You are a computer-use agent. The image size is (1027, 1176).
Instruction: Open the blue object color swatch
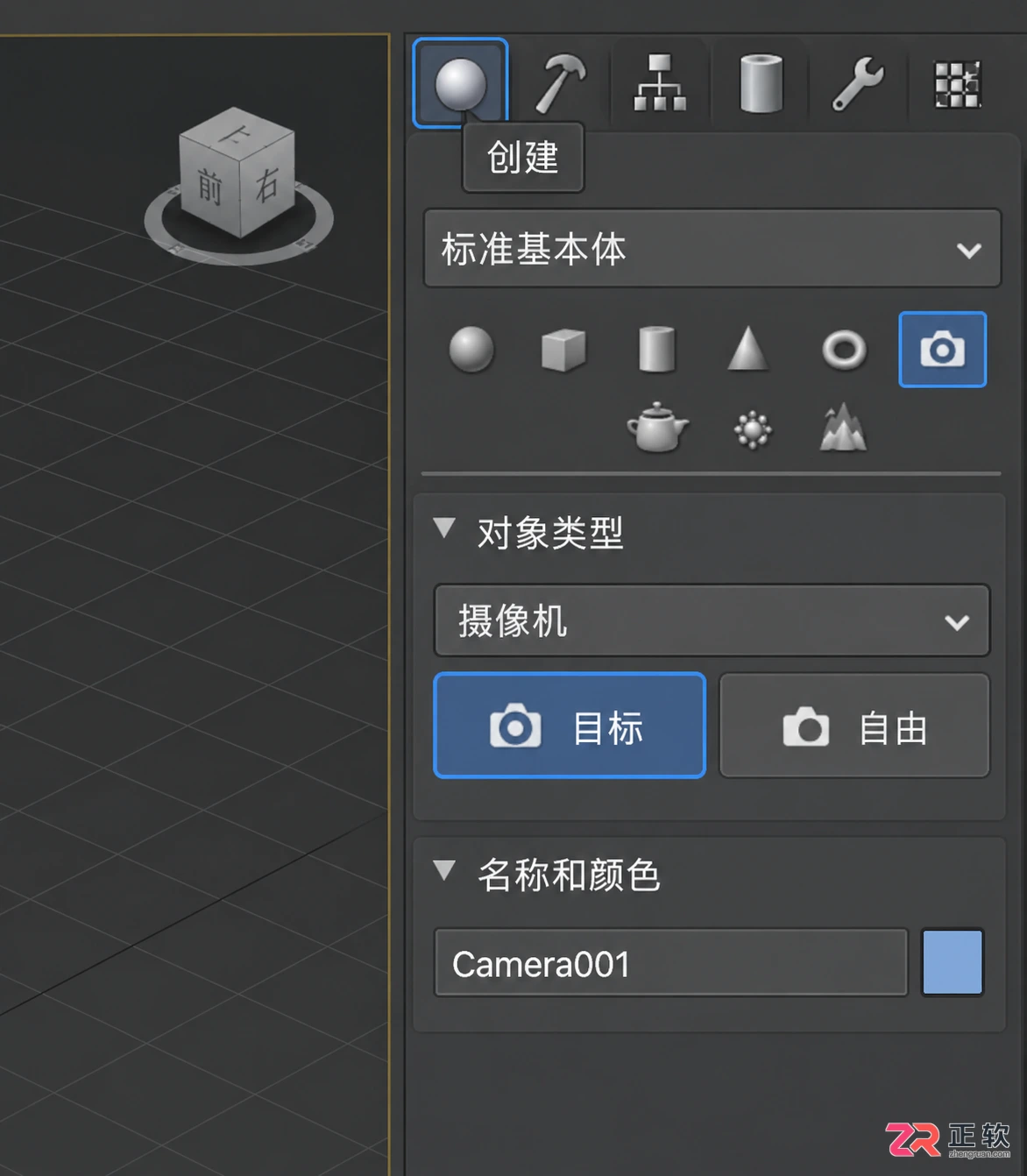(x=953, y=963)
